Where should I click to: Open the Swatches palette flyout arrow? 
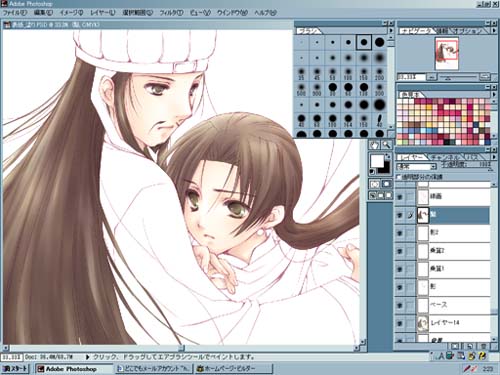coord(494,95)
